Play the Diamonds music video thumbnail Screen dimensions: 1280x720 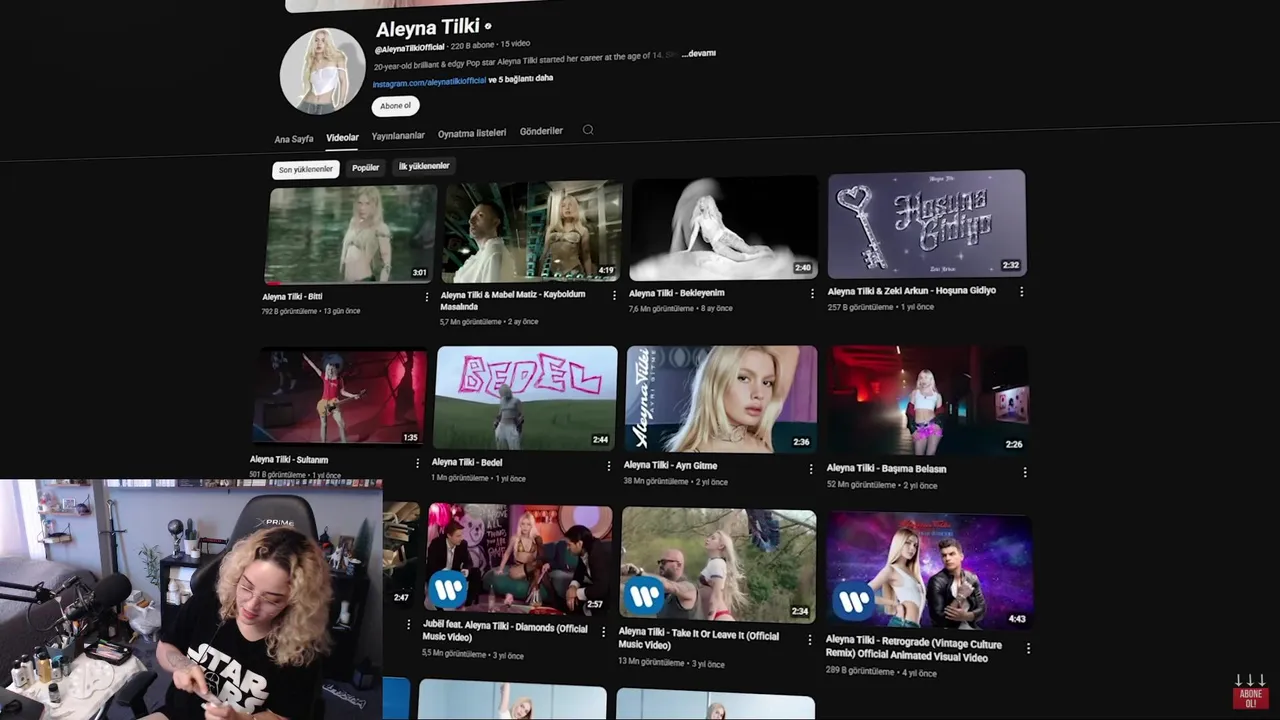(x=519, y=559)
